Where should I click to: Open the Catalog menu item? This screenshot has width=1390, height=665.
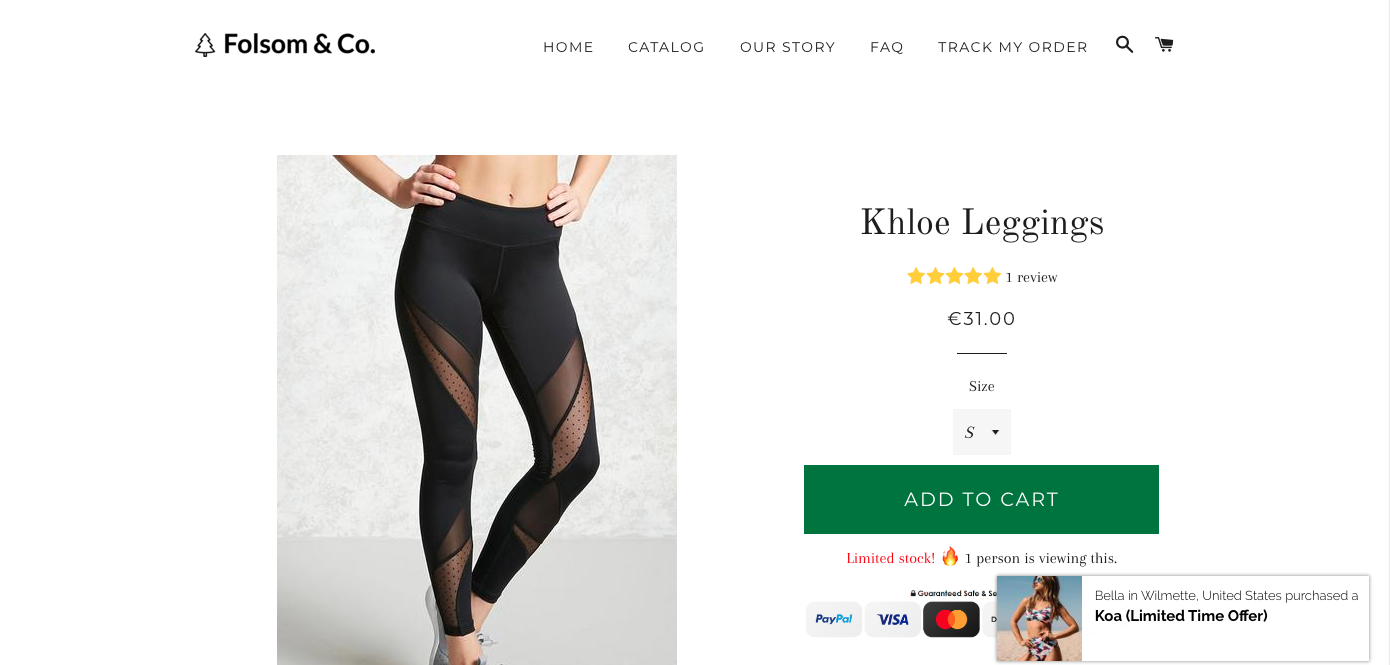(666, 47)
